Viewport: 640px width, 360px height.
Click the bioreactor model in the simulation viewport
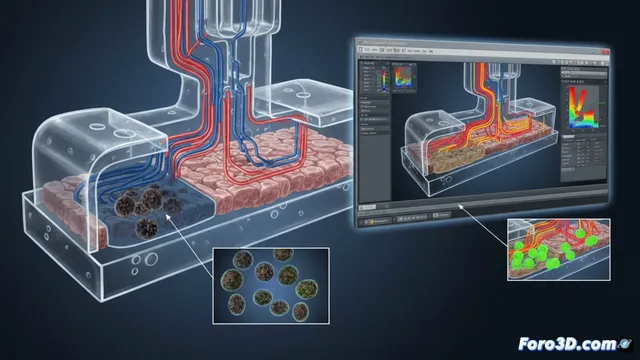(x=480, y=130)
